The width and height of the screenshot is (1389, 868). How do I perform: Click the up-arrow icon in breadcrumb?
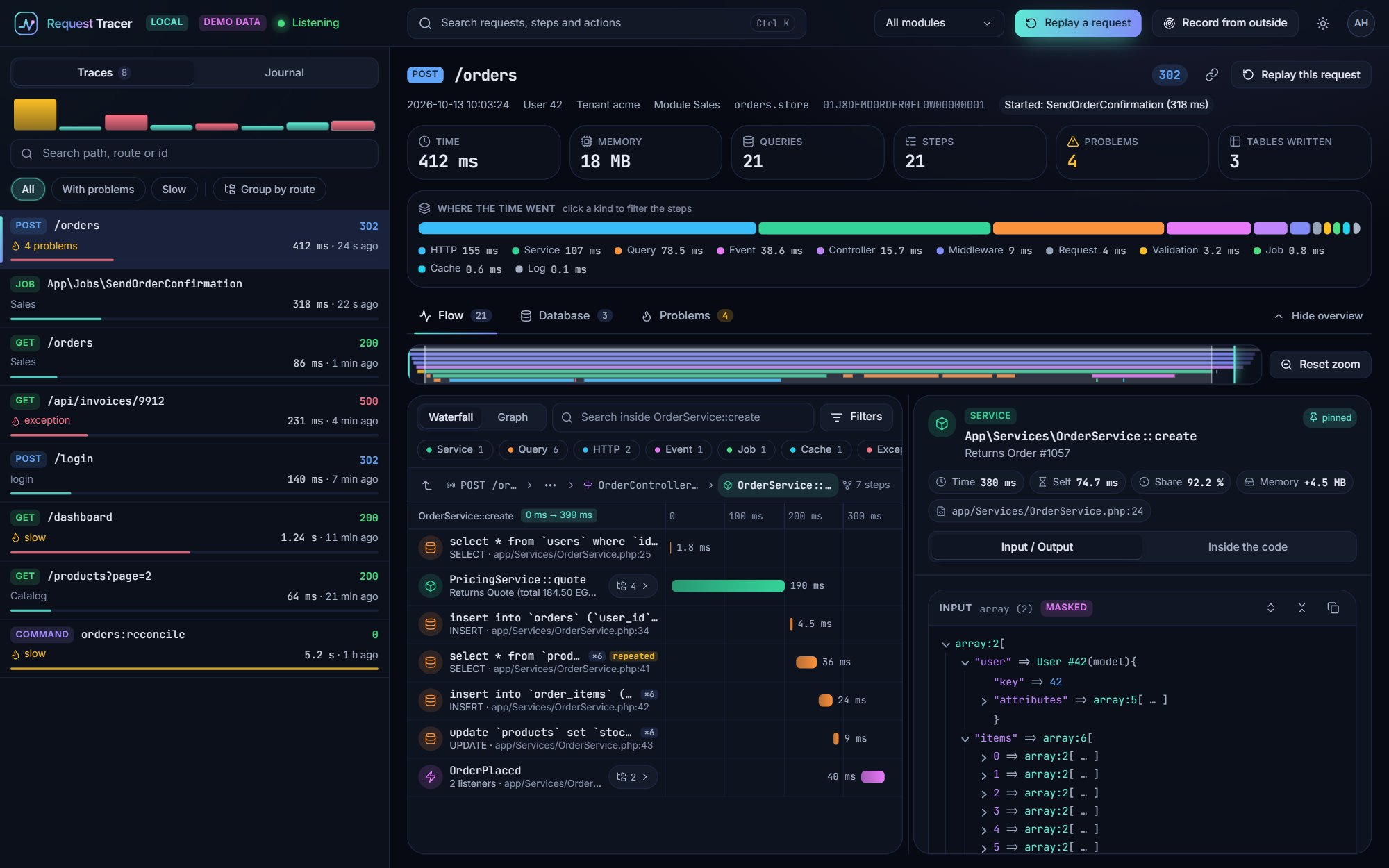(x=427, y=485)
